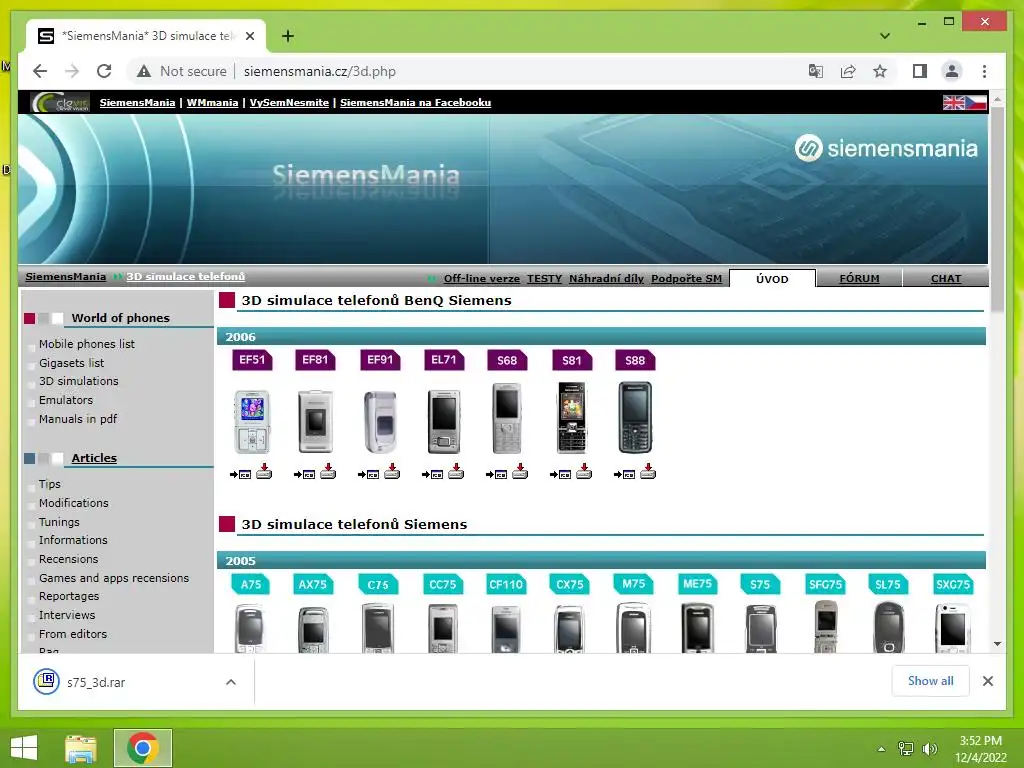Viewport: 1024px width, 768px height.
Task: Open s75_3d.rar download options chevron
Action: point(231,682)
